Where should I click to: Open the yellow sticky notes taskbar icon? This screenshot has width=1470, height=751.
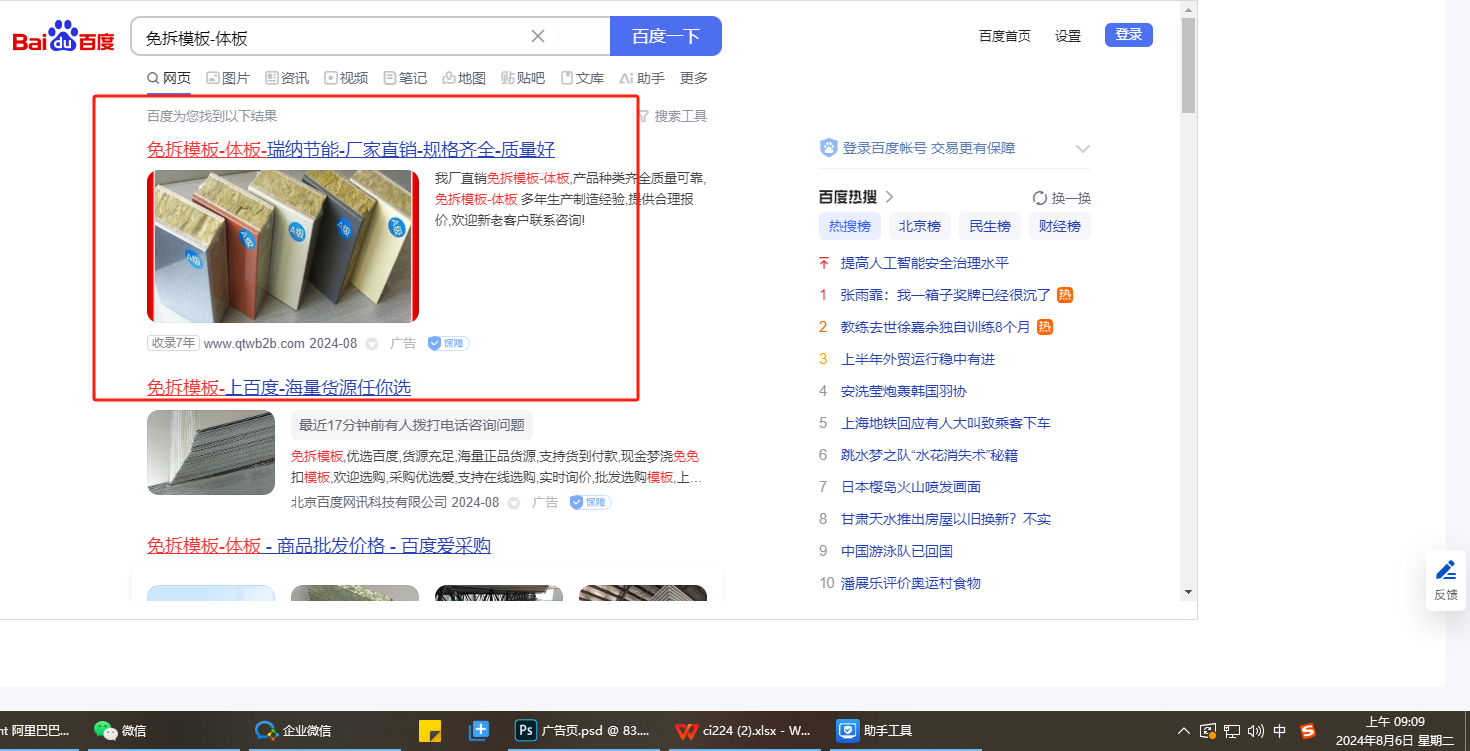tap(430, 731)
